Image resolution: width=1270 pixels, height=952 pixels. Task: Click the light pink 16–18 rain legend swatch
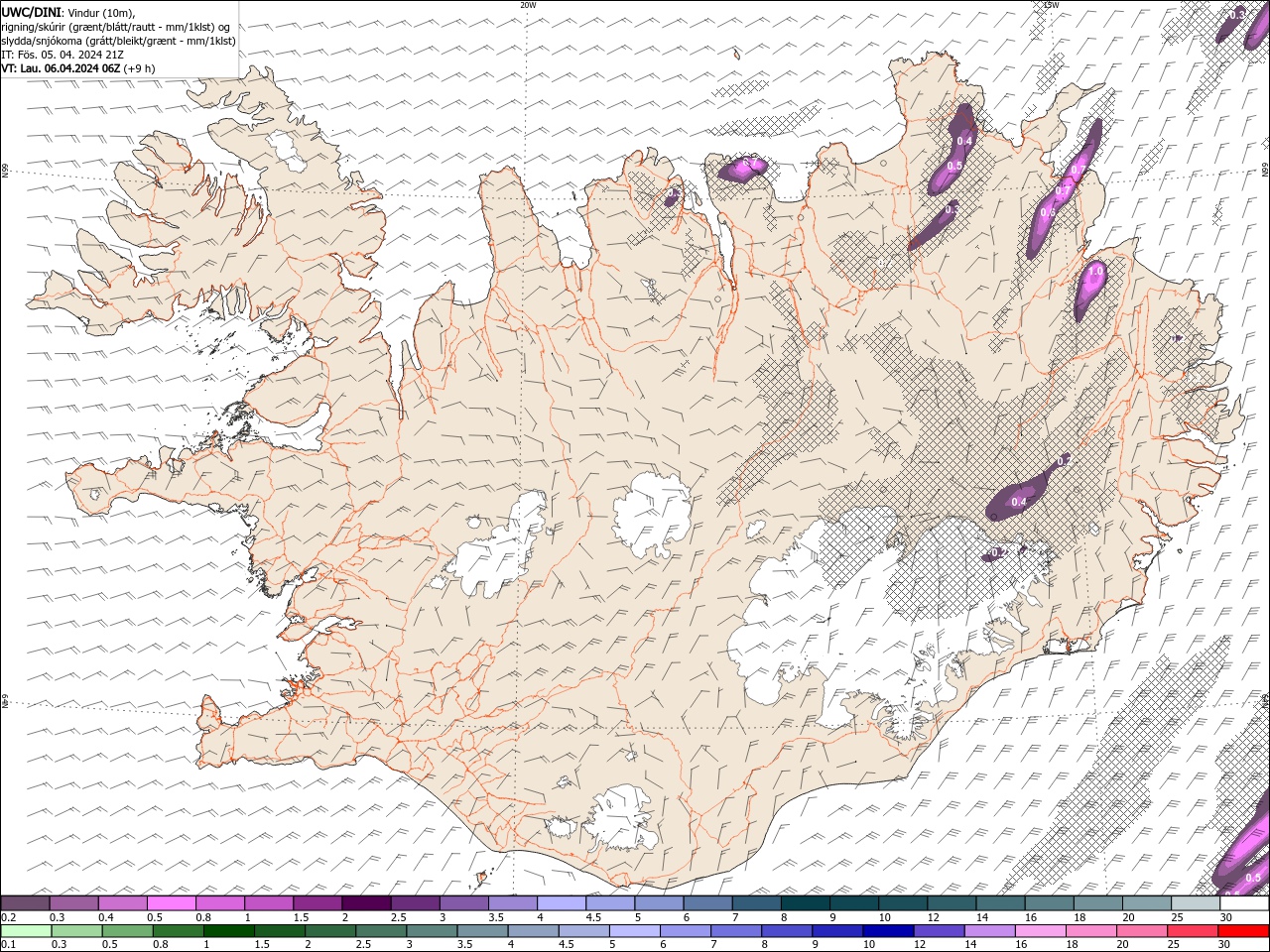coord(1041,931)
